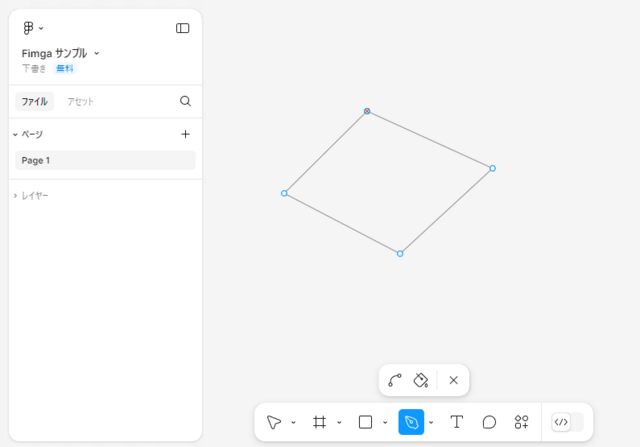Switch to the ファイル tab
The width and height of the screenshot is (640, 447).
tap(35, 102)
